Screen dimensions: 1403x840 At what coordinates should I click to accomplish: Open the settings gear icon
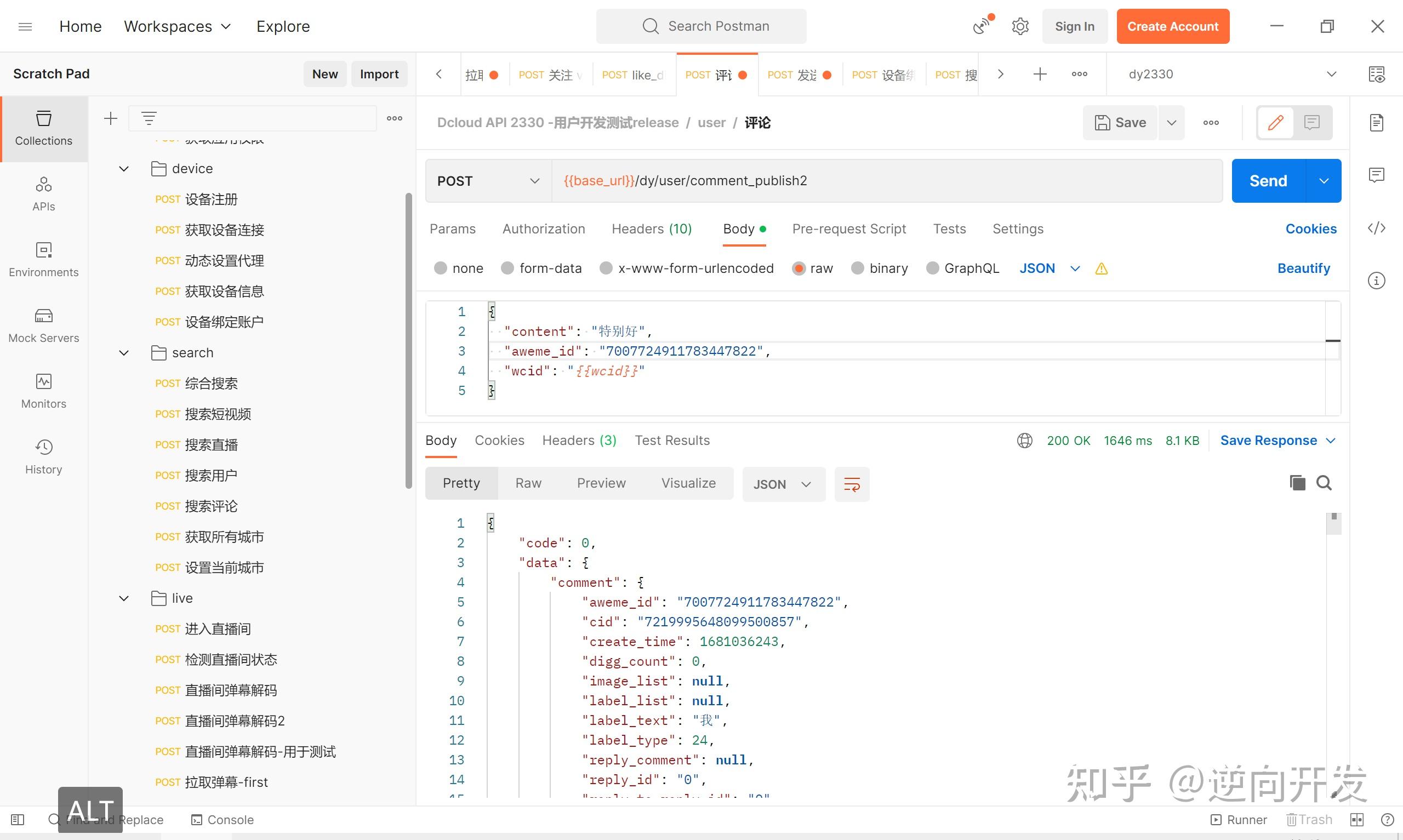[1020, 27]
